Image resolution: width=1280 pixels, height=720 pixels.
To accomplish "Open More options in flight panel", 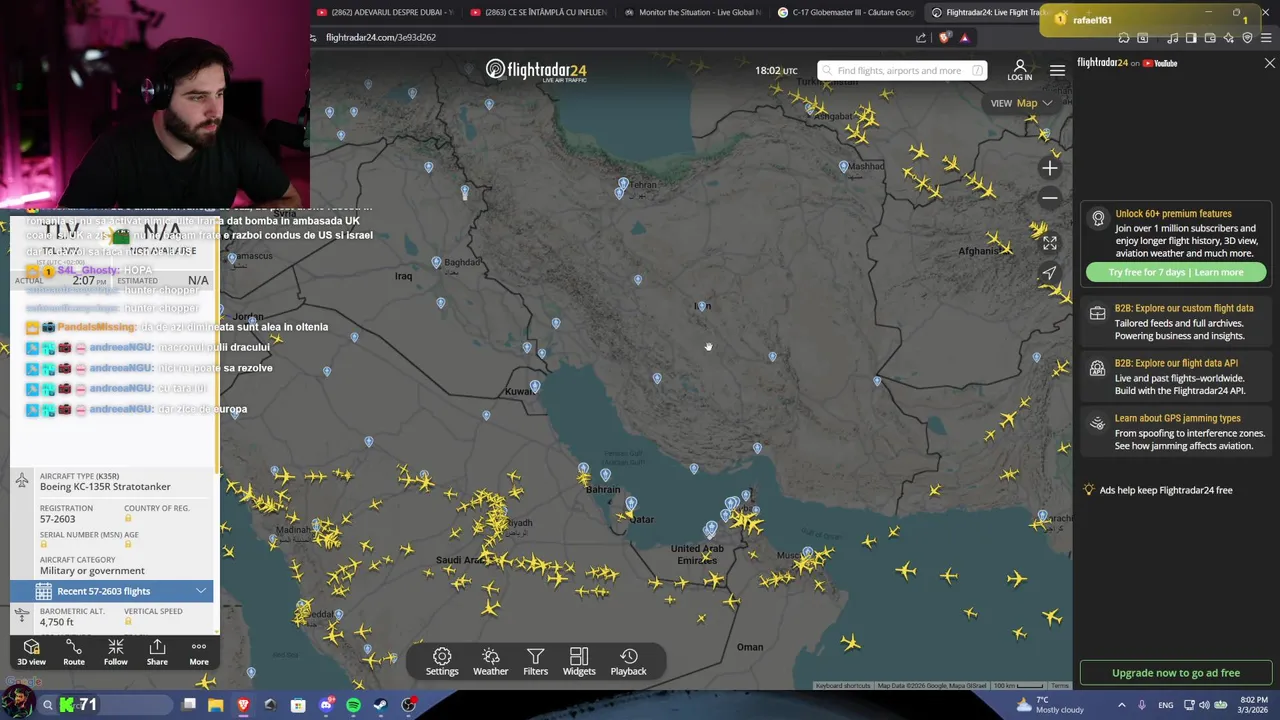I will tap(199, 652).
